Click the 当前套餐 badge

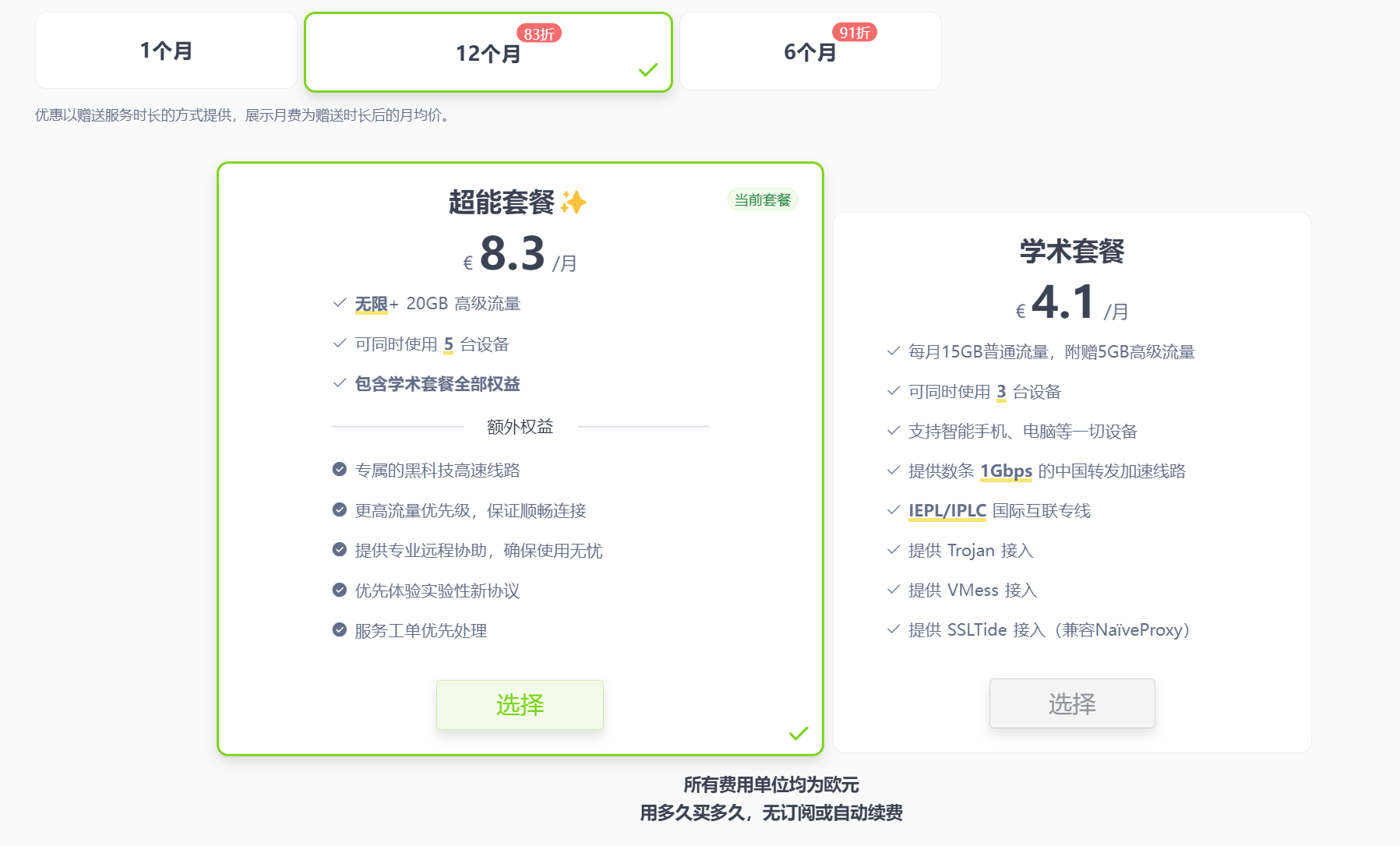762,200
